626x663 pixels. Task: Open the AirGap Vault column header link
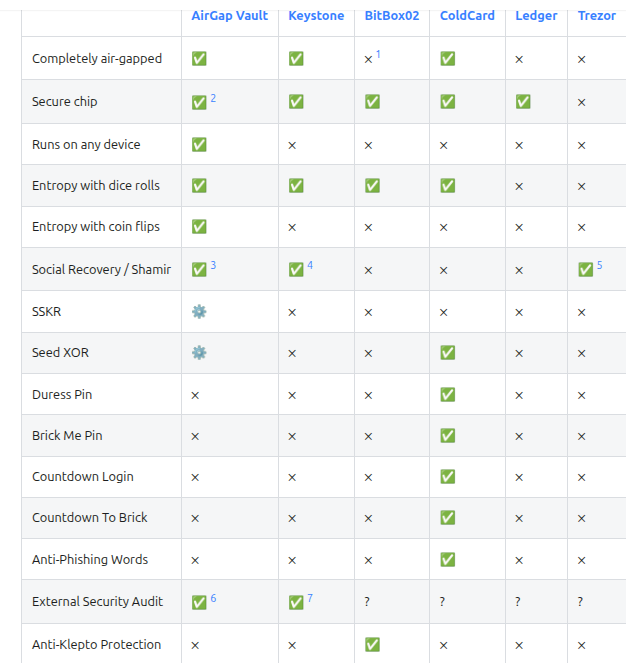click(229, 16)
